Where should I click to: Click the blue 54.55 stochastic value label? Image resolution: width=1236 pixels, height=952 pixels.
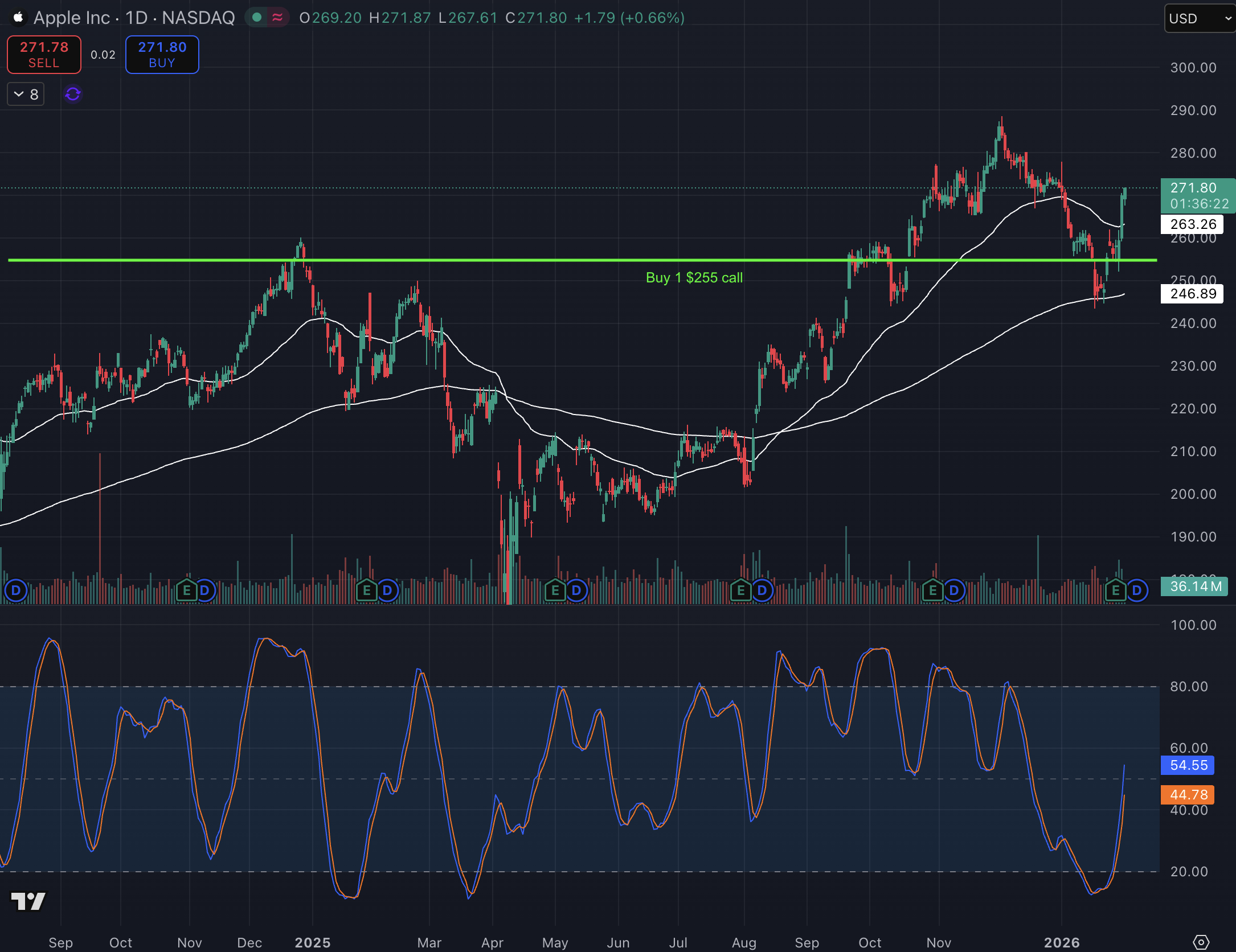pyautogui.click(x=1188, y=765)
